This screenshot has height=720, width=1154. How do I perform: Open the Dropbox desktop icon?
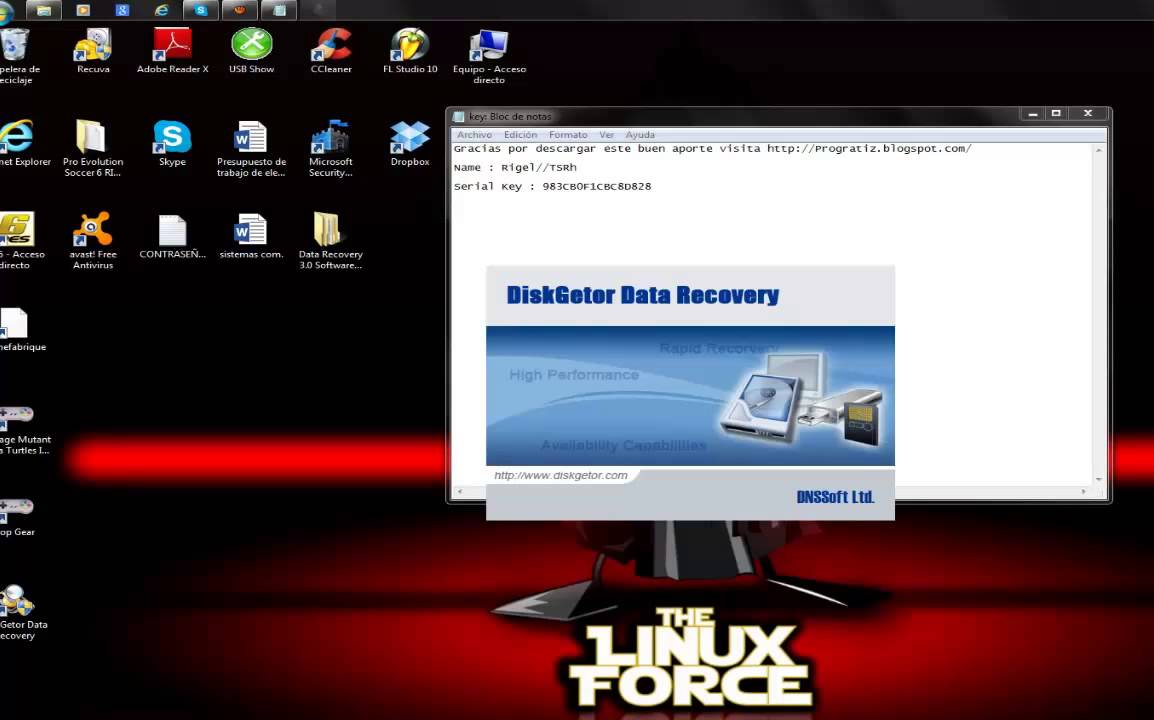410,144
